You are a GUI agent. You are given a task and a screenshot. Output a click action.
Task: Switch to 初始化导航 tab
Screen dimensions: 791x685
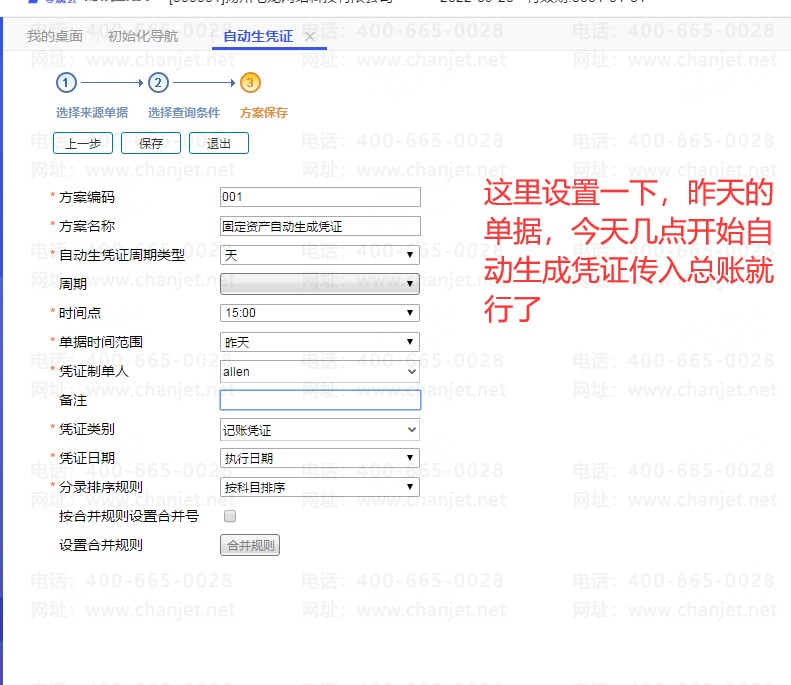pos(142,36)
